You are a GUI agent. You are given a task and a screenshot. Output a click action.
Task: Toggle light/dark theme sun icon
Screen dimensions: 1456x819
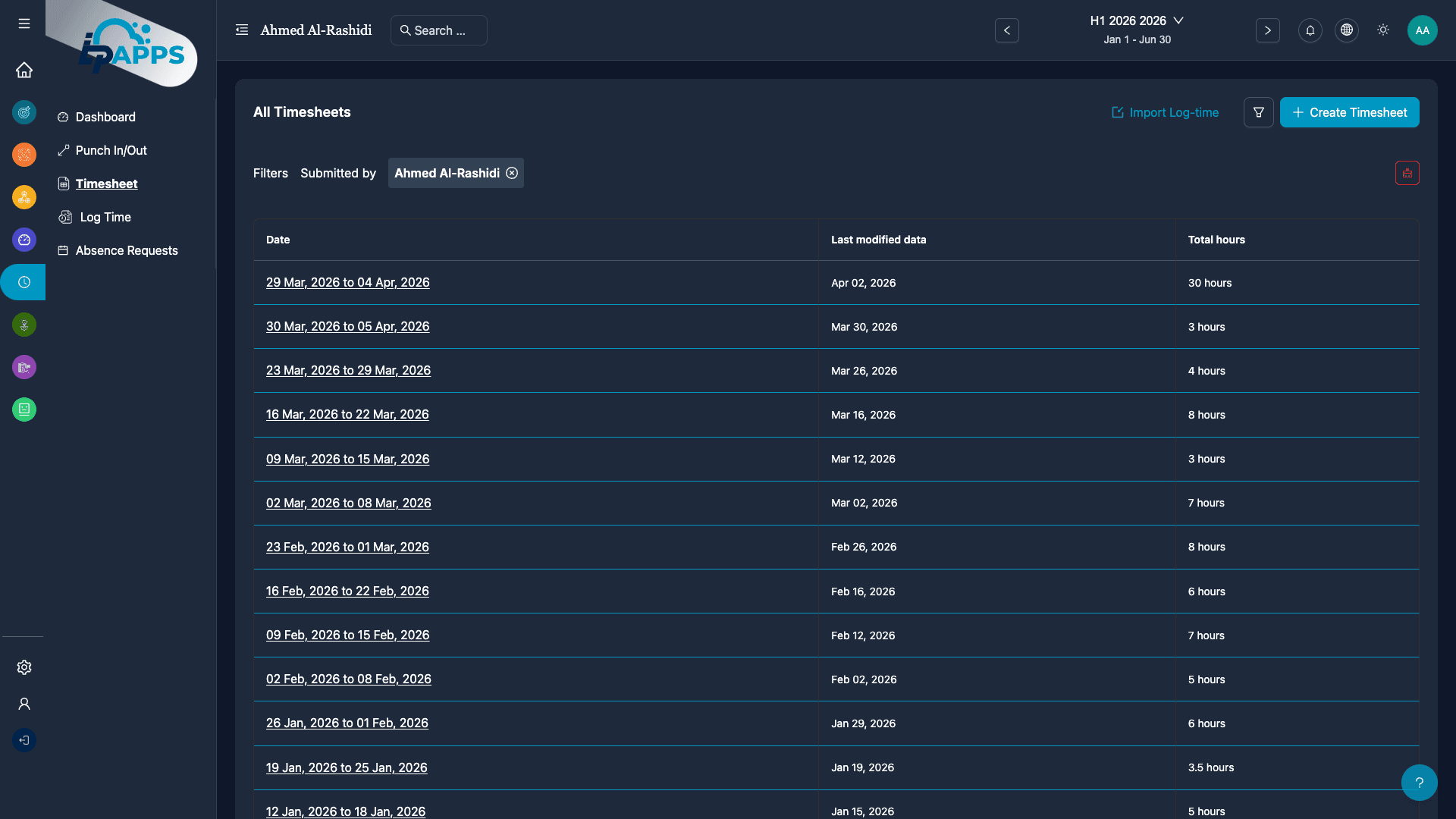click(x=1382, y=30)
